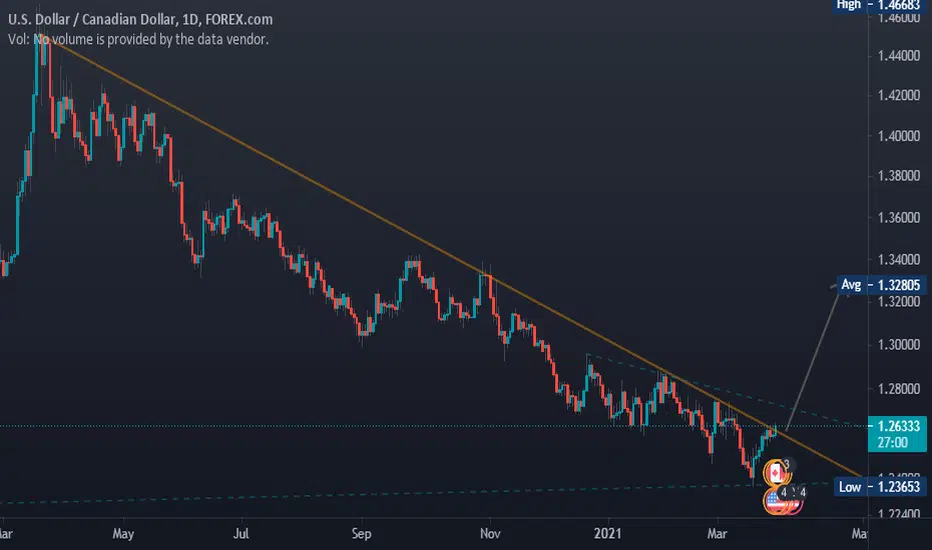932x550 pixels.
Task: Select the gray projection arrow toward Avg
Action: coord(813,357)
